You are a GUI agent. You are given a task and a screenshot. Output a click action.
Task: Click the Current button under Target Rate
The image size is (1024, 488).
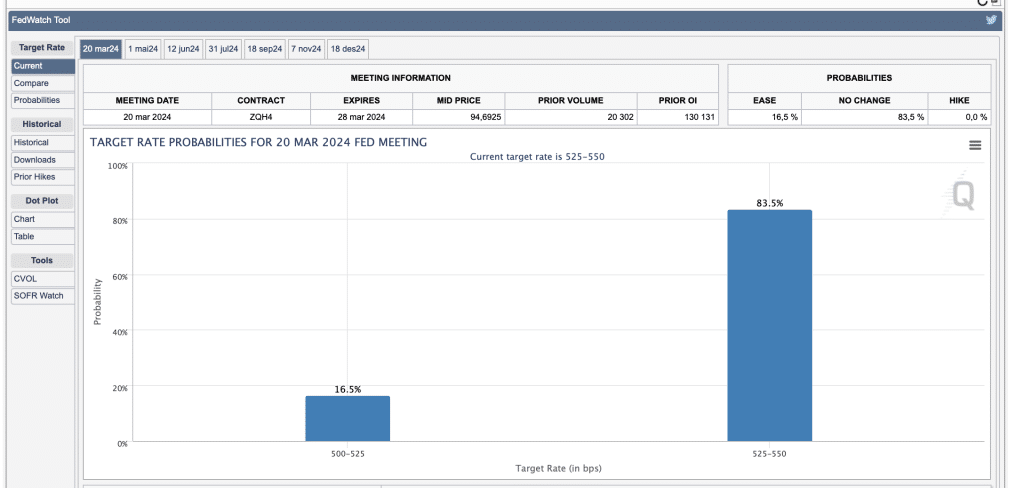[x=42, y=66]
